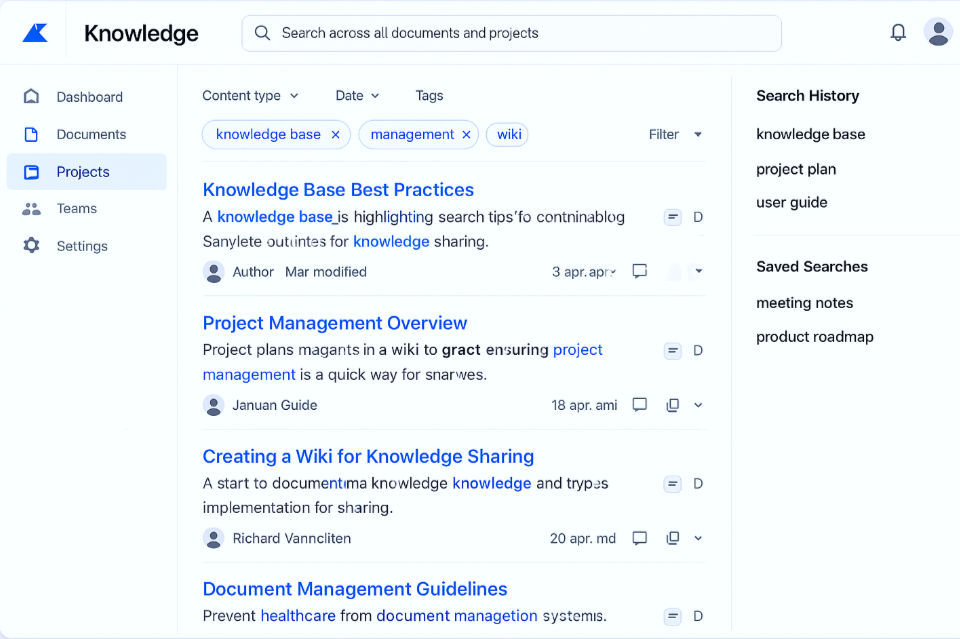960x639 pixels.
Task: Go to Teams in sidebar
Action: [x=86, y=208]
